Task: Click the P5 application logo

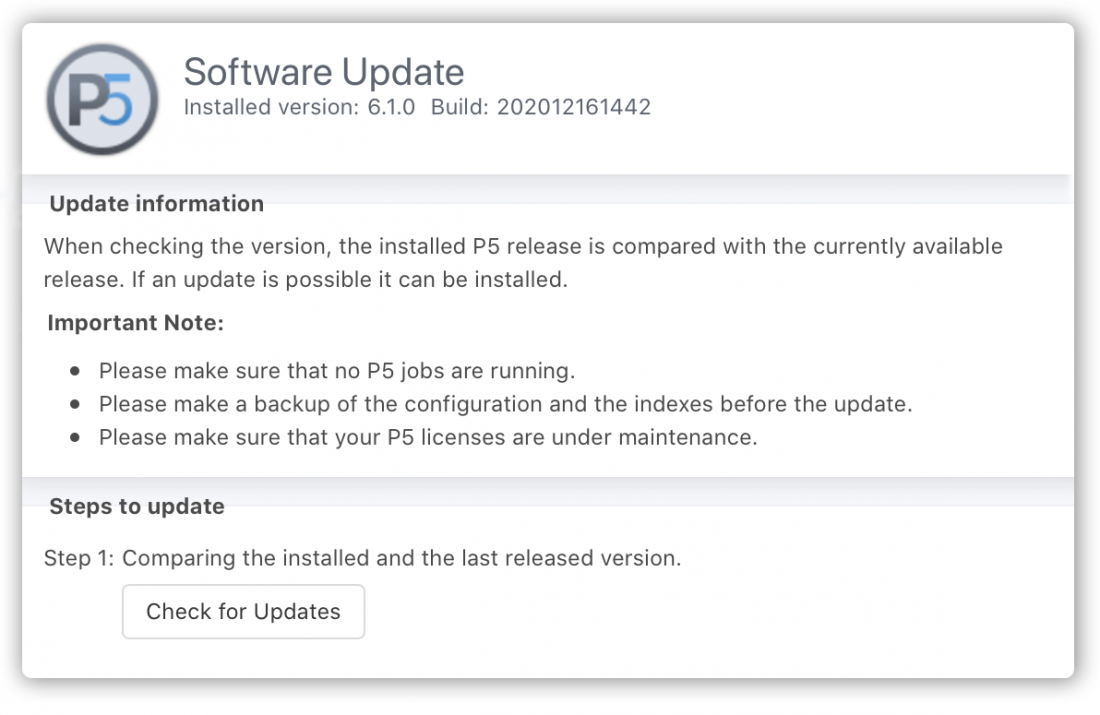Action: (102, 100)
